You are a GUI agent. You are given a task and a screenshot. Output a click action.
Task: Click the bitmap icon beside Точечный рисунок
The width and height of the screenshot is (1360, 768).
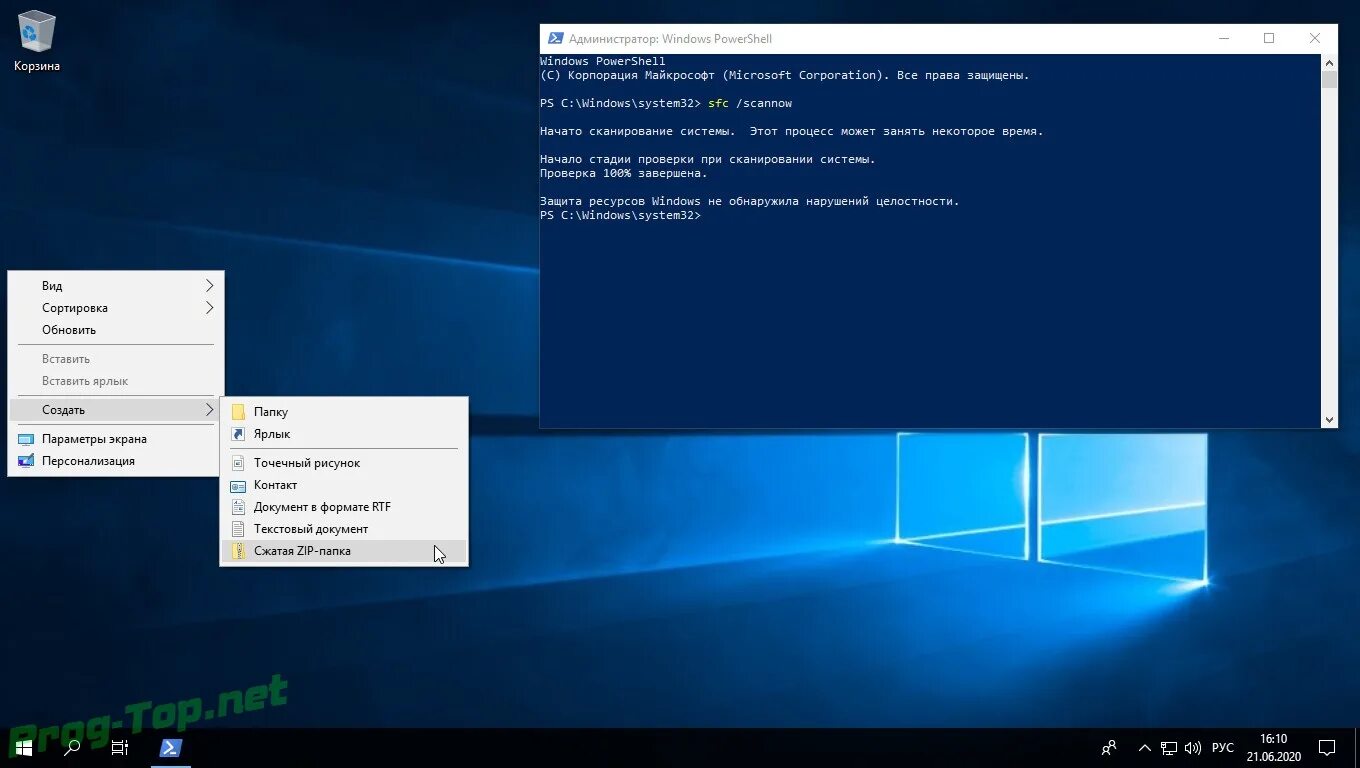click(x=238, y=463)
